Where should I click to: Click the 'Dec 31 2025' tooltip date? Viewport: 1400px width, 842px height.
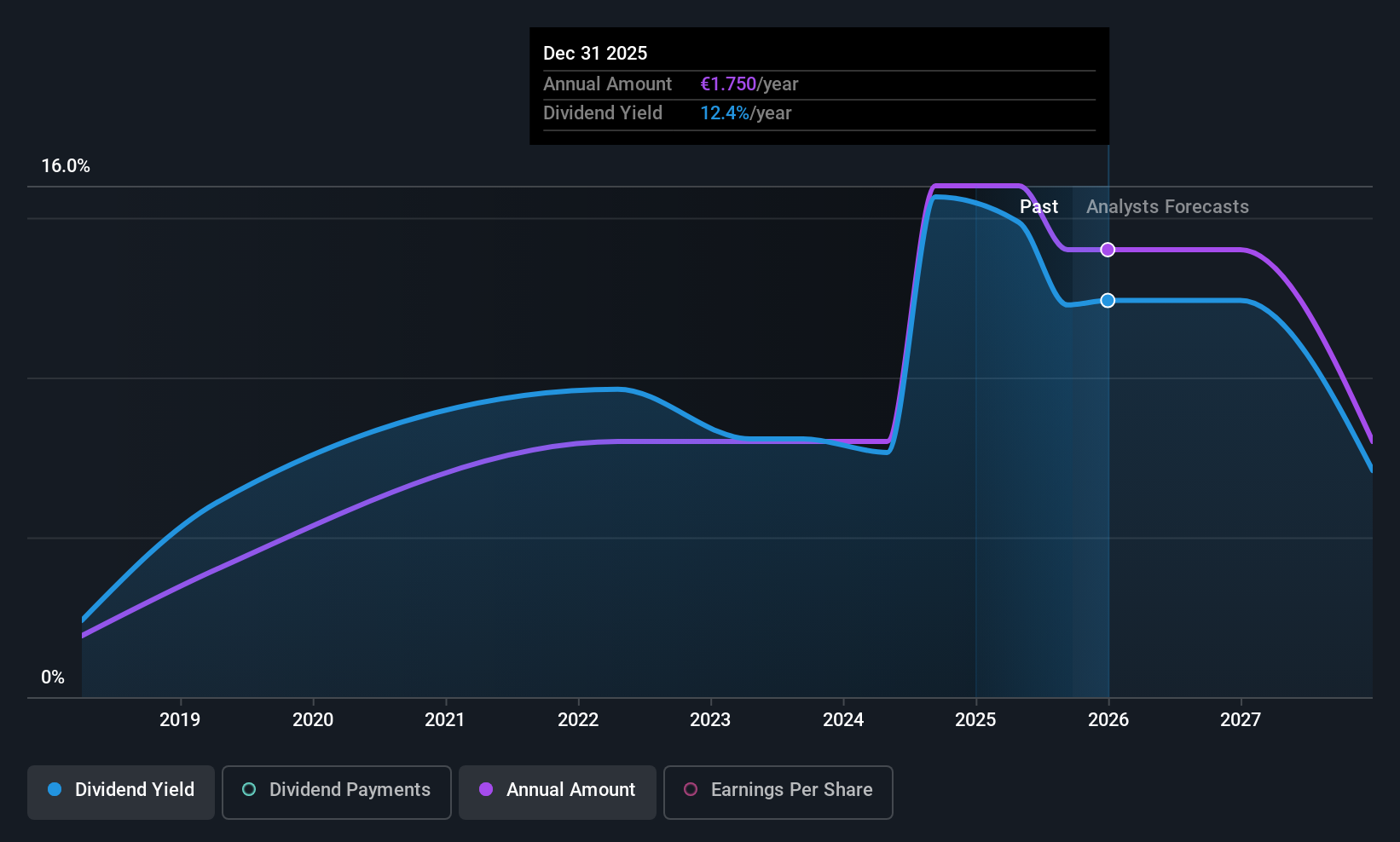click(x=595, y=53)
